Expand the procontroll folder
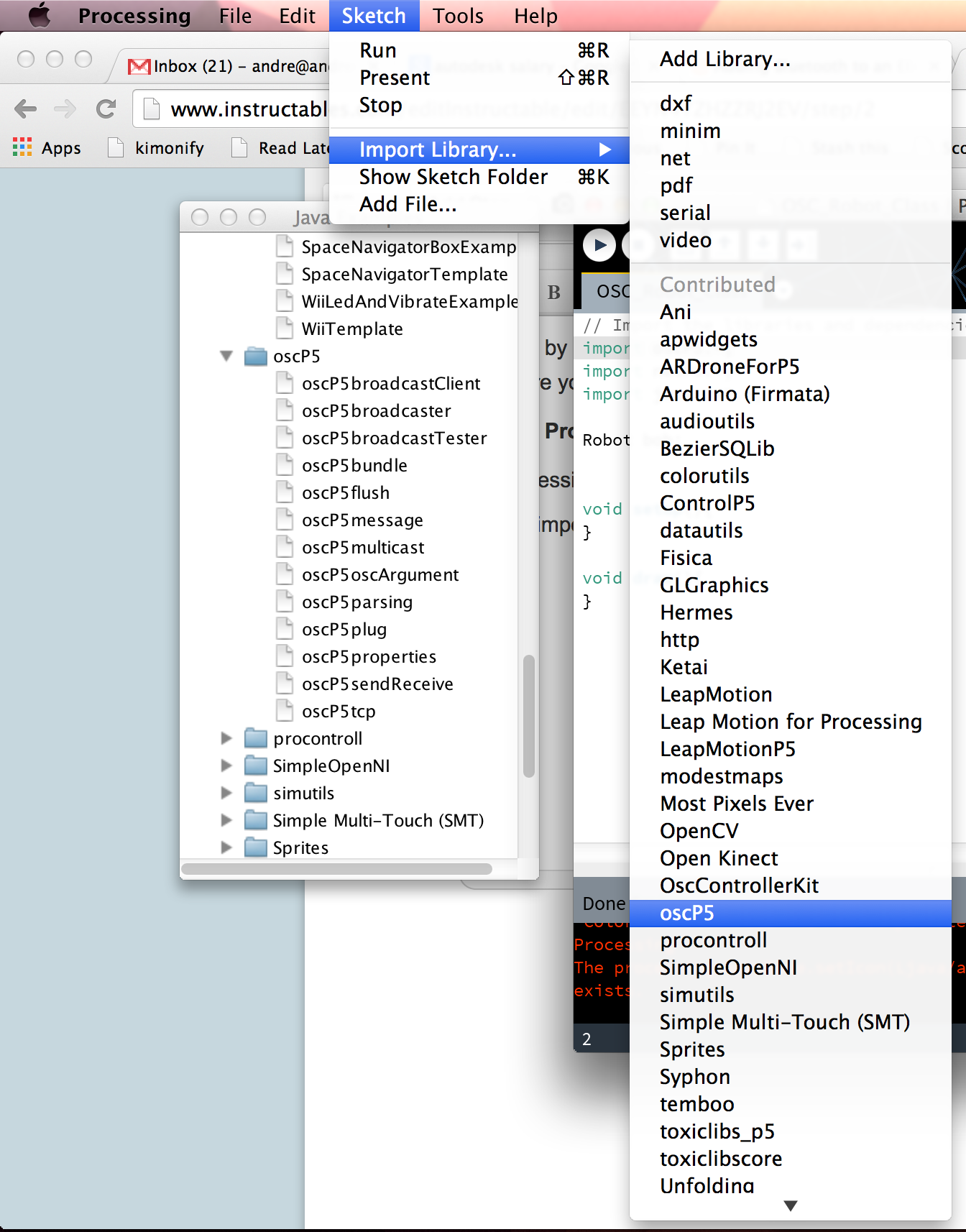 click(226, 738)
